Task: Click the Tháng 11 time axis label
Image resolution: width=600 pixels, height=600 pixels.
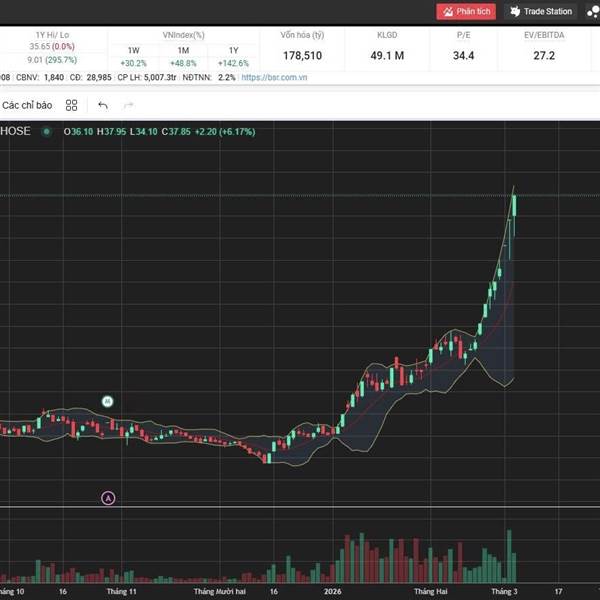Action: coord(121,591)
